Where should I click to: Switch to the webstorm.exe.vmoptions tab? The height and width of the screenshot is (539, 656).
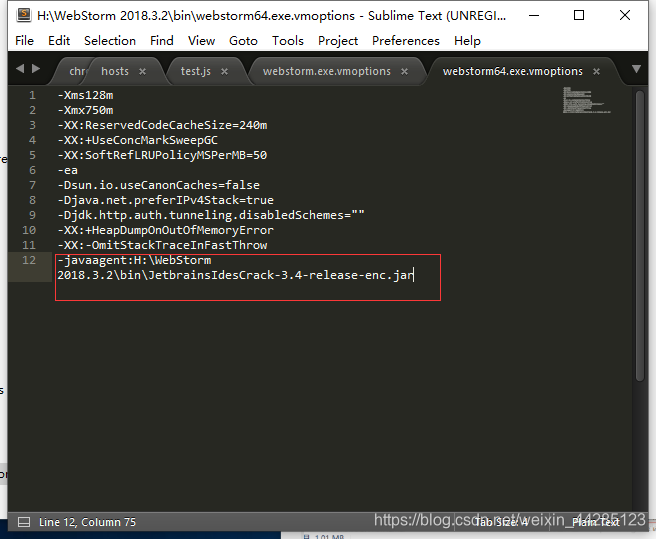327,71
